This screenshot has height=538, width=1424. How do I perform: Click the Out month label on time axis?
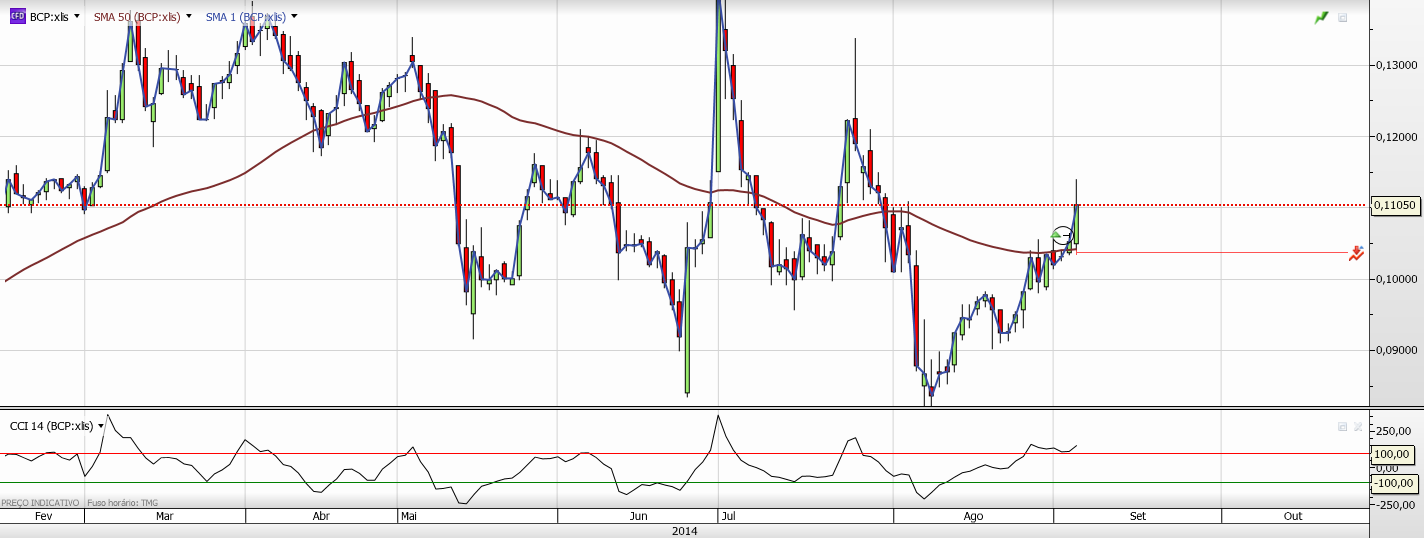1293,517
